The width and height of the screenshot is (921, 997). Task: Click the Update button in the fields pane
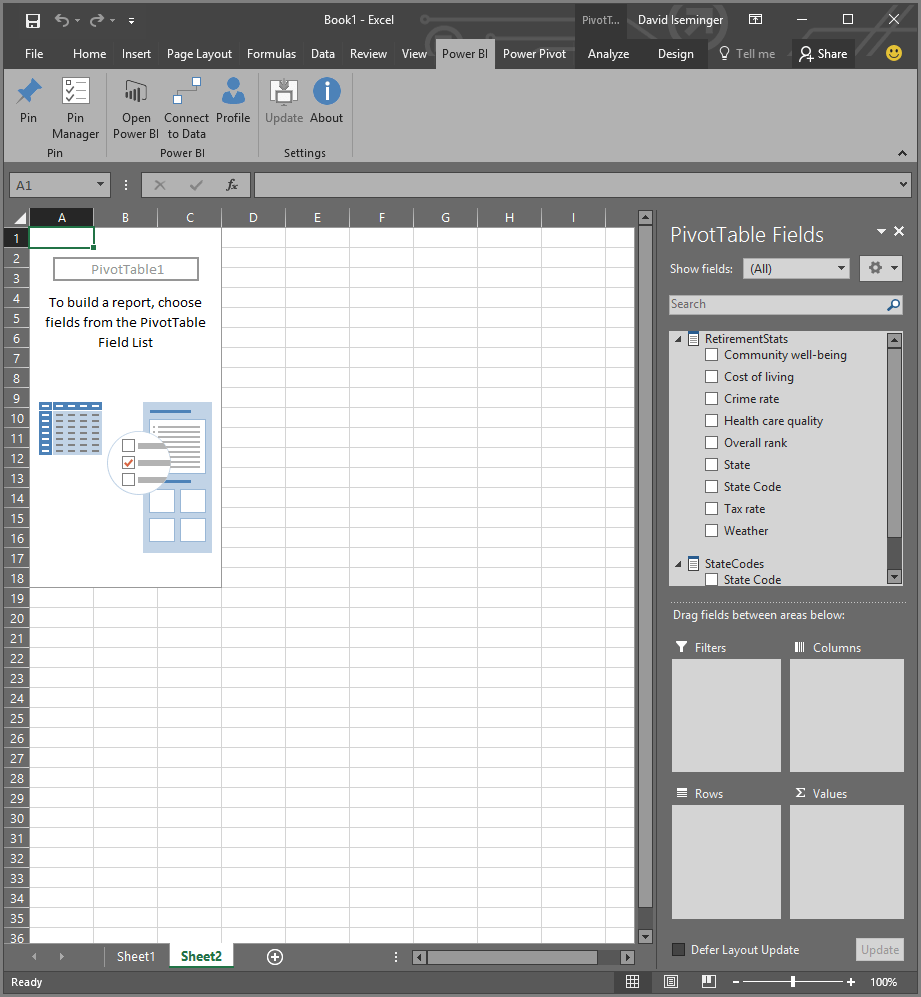879,949
